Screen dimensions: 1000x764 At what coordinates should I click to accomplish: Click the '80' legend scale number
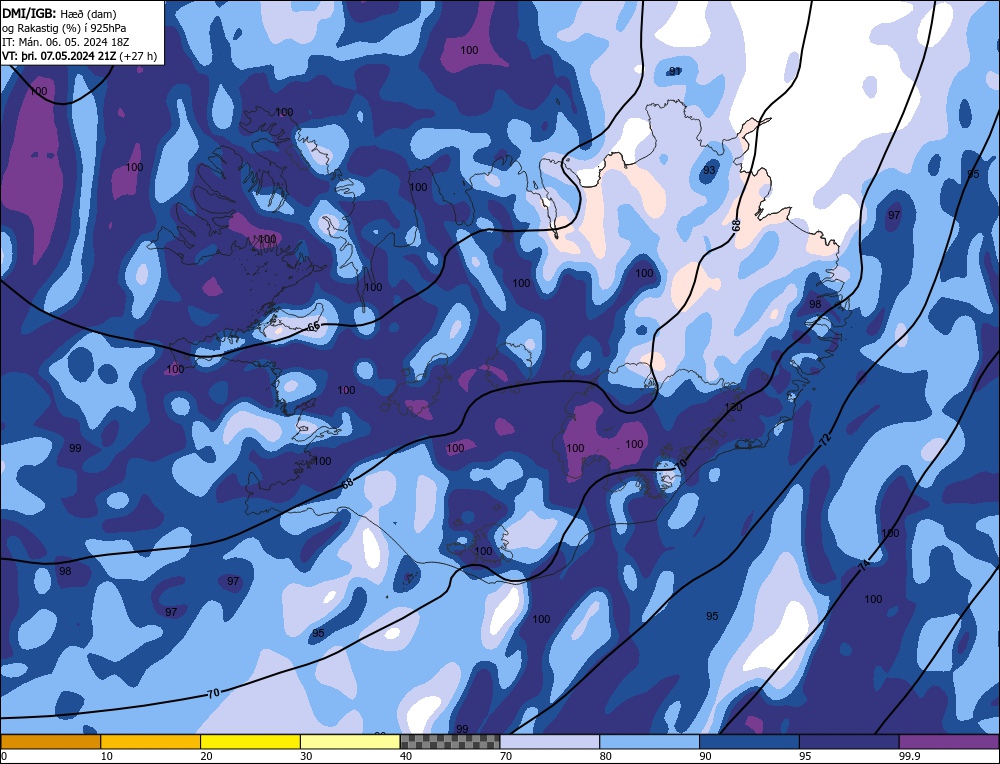point(606,756)
